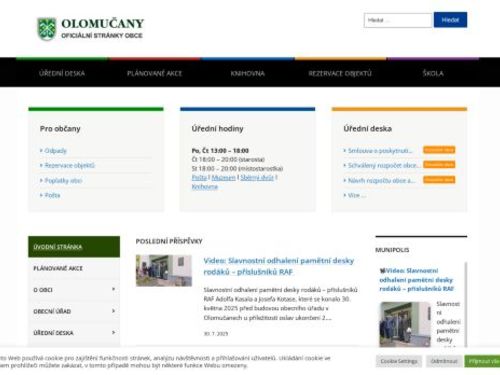
Task: Click the Knihovna link in Úřední hodiny
Action: point(205,187)
